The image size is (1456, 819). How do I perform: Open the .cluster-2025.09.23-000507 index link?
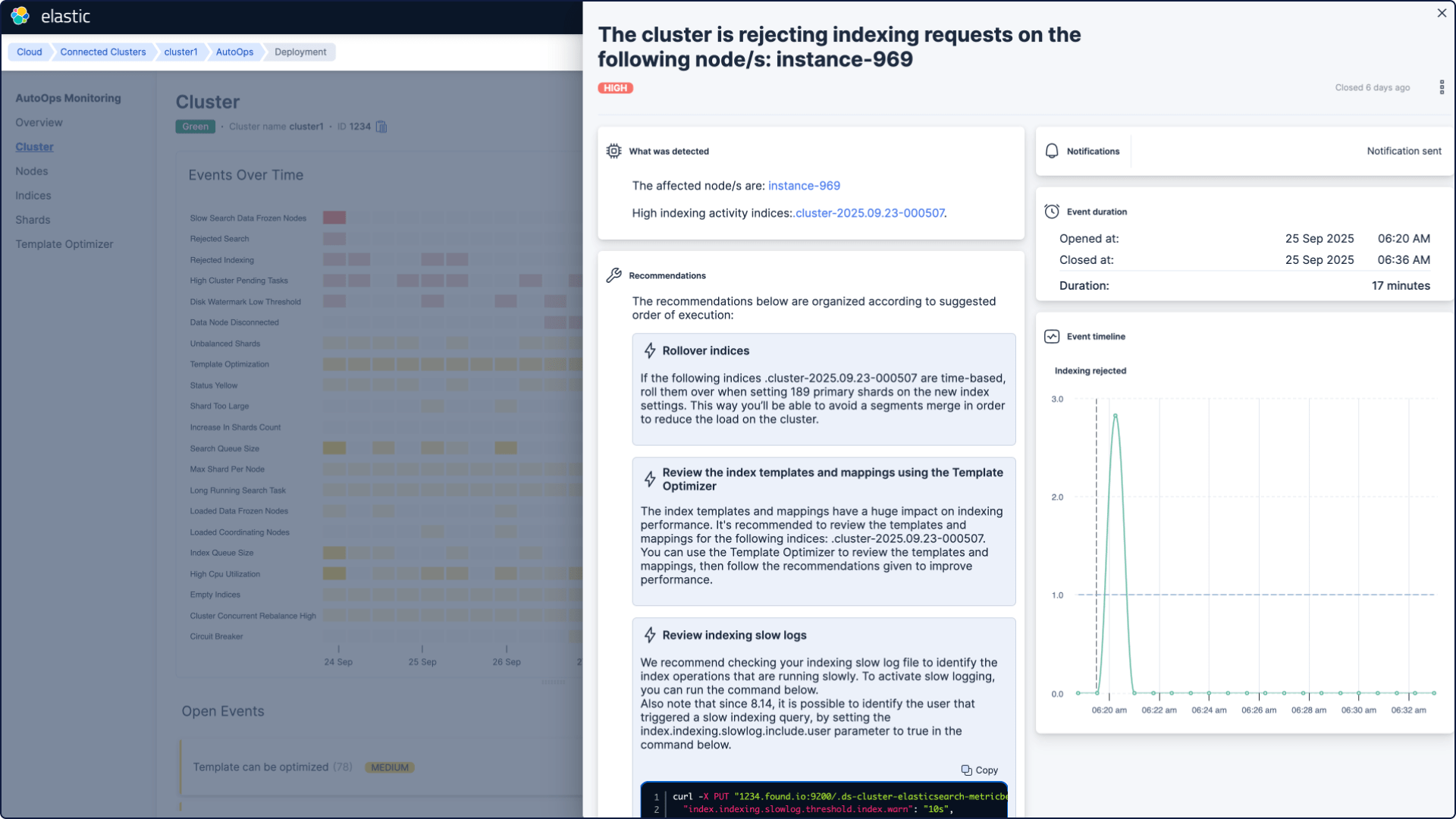[x=870, y=213]
